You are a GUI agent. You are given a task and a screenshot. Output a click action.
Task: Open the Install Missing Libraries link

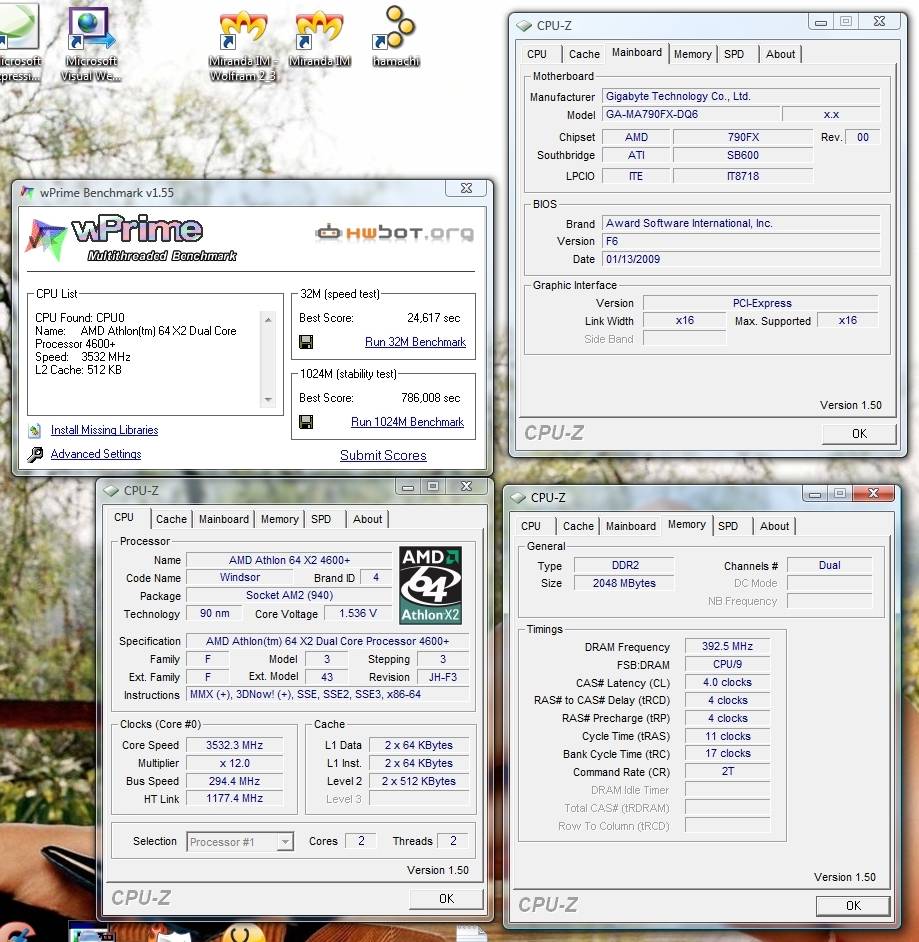pyautogui.click(x=105, y=430)
